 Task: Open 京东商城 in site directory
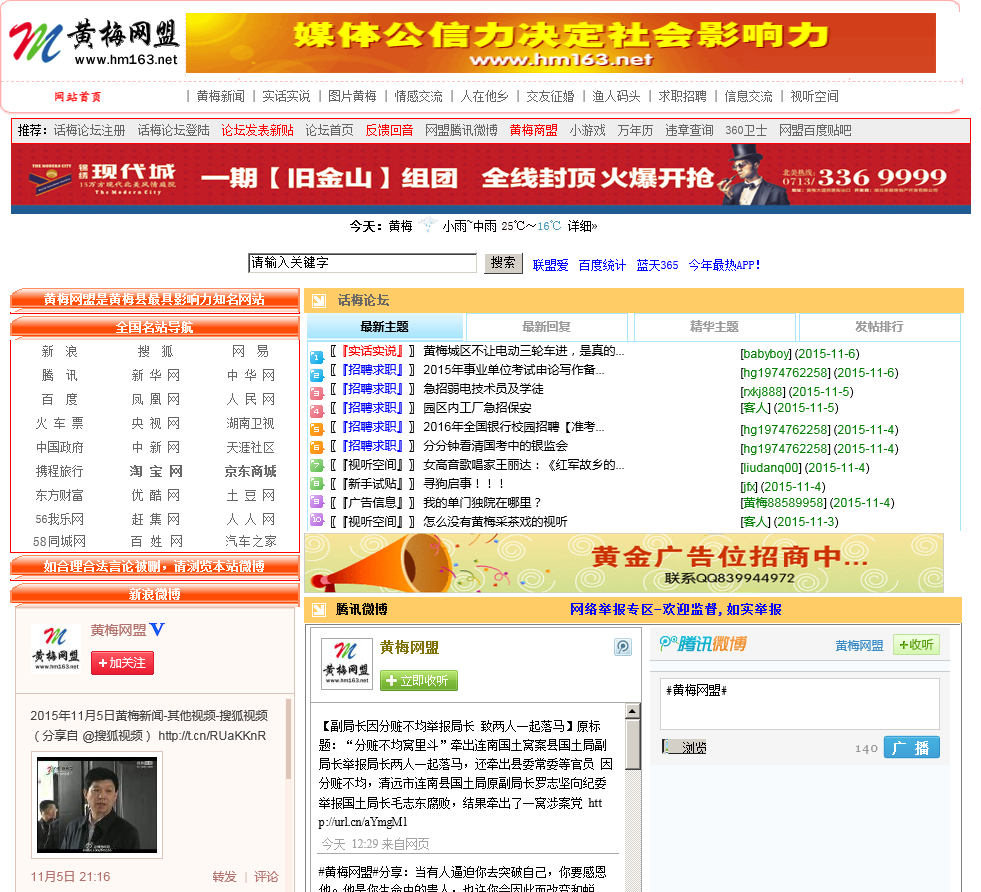point(250,471)
